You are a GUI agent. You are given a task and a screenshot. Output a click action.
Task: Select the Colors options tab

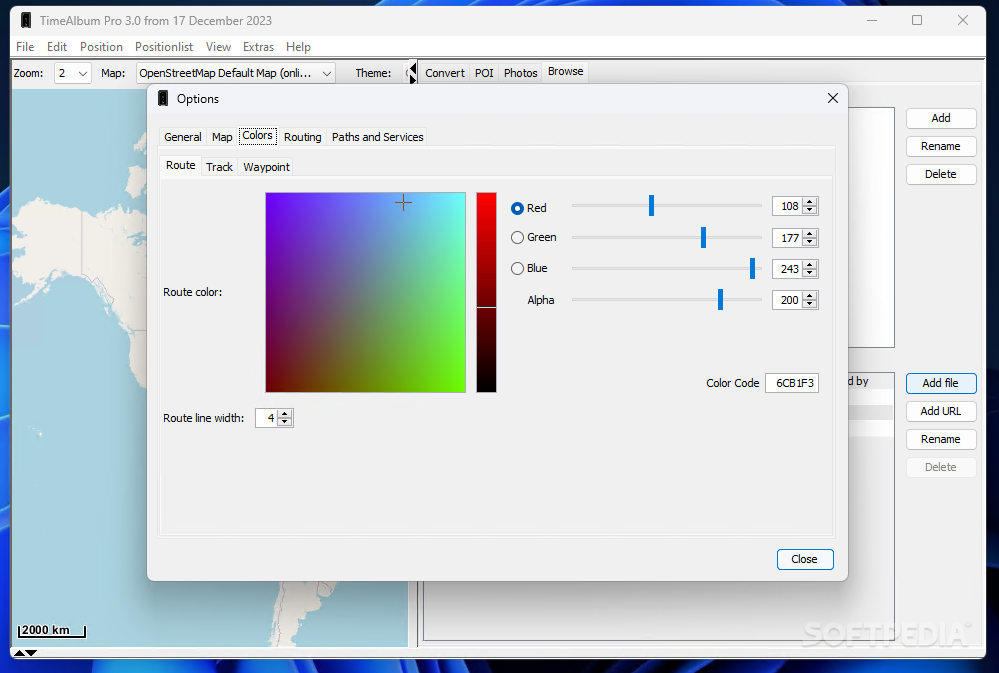(257, 136)
